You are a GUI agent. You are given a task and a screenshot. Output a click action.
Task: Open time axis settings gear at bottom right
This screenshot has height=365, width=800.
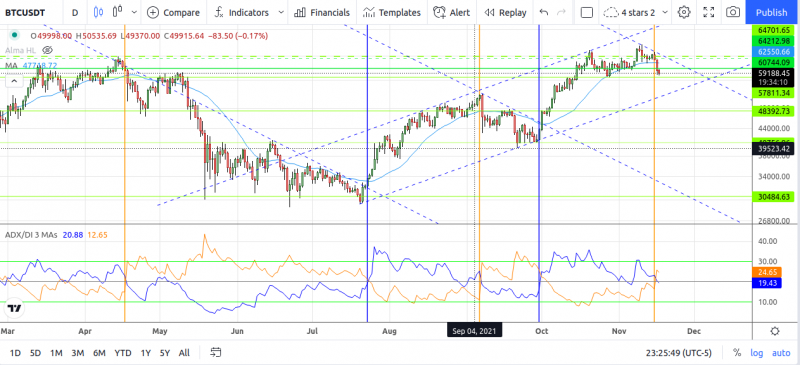pos(774,331)
